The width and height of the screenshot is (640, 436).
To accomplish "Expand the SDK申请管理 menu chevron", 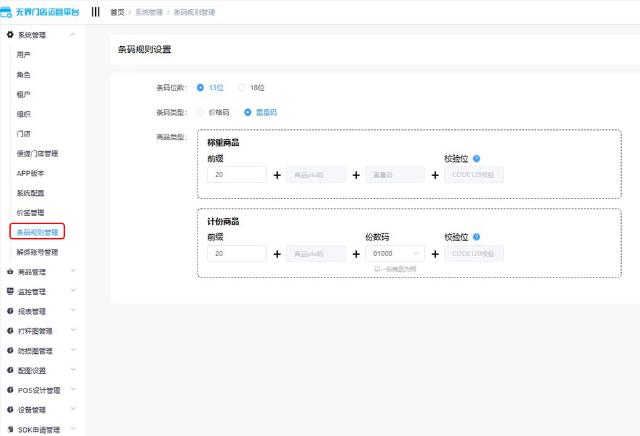I will pyautogui.click(x=73, y=429).
